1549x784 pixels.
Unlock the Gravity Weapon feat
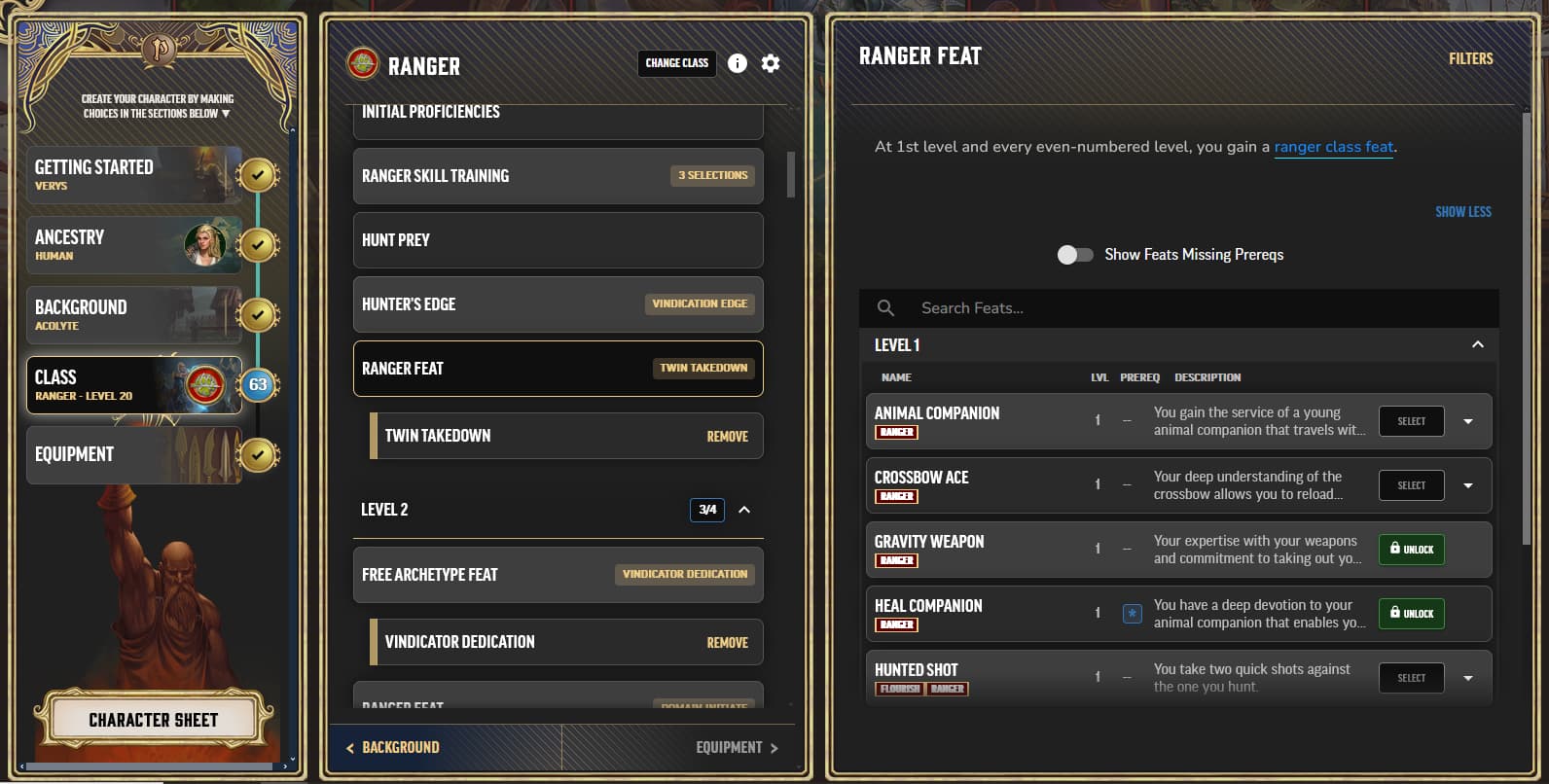[x=1411, y=550]
